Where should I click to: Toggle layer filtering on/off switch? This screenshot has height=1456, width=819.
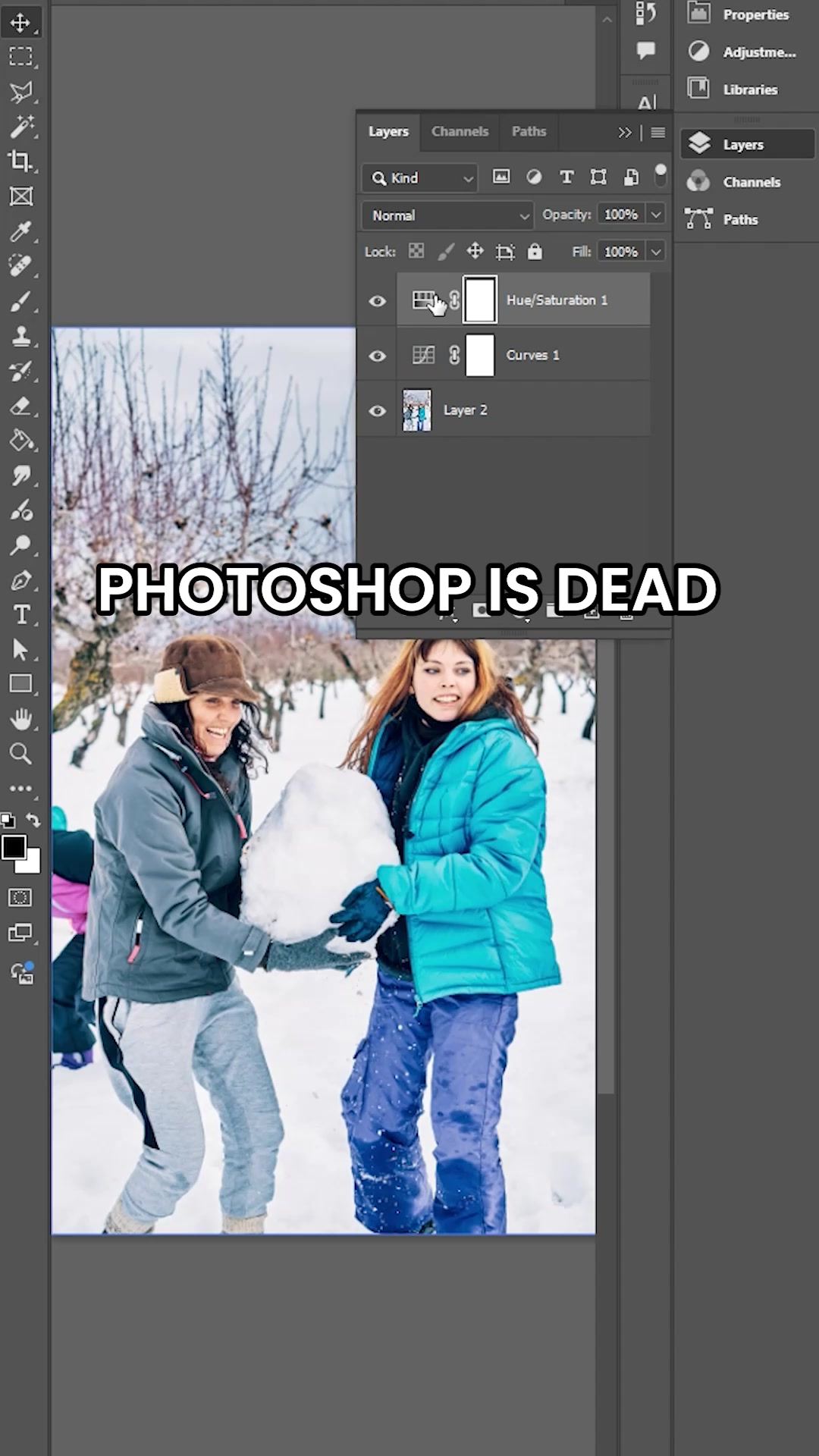(661, 175)
